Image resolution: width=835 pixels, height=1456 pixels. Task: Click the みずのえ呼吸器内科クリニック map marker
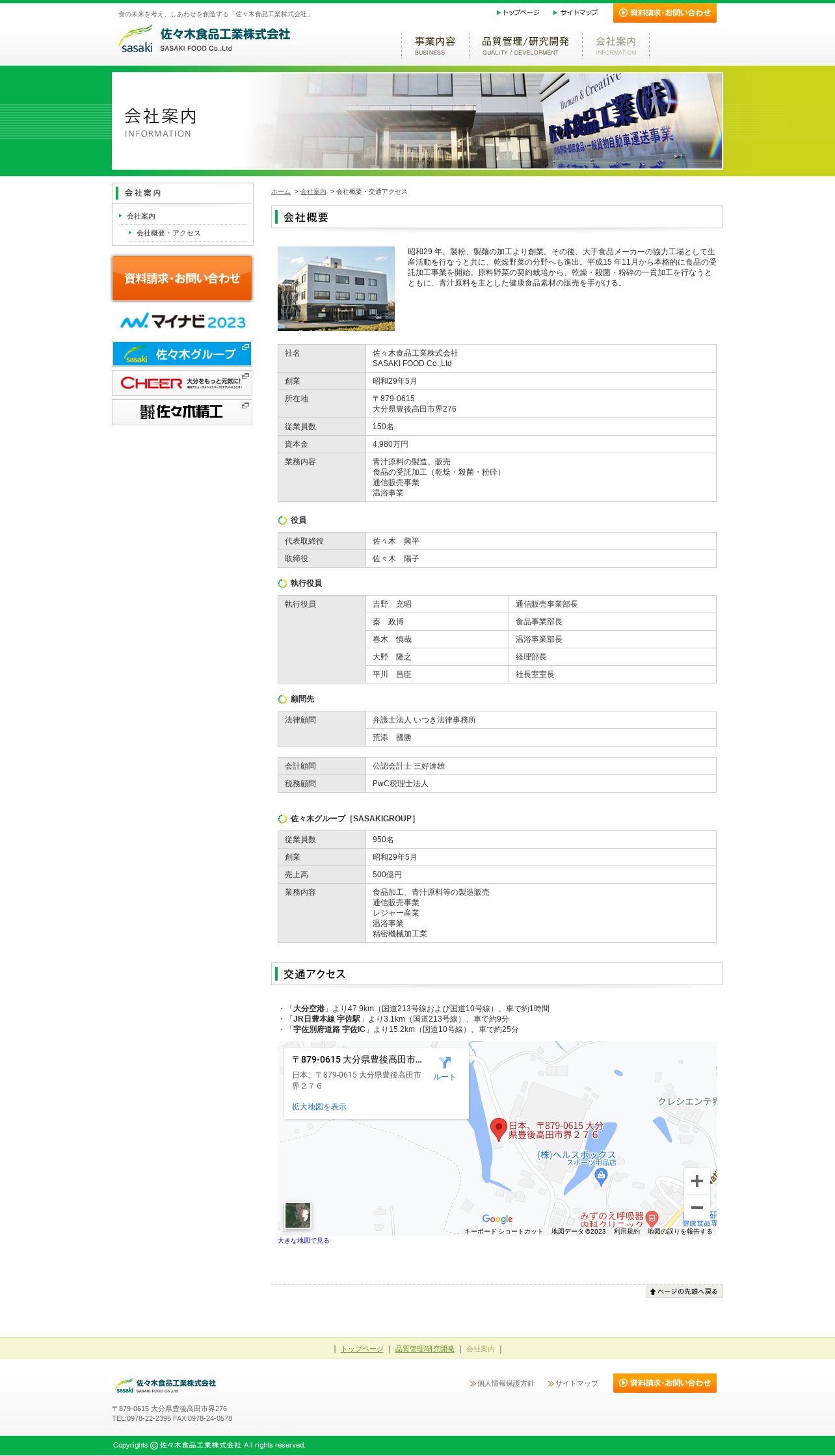pos(652,1219)
